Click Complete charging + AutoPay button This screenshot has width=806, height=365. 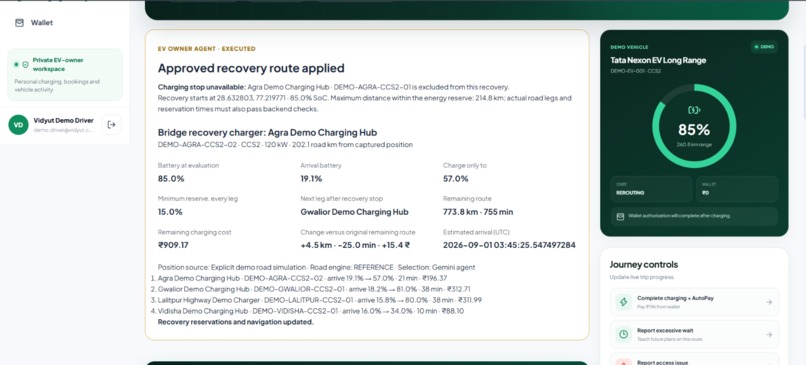694,302
